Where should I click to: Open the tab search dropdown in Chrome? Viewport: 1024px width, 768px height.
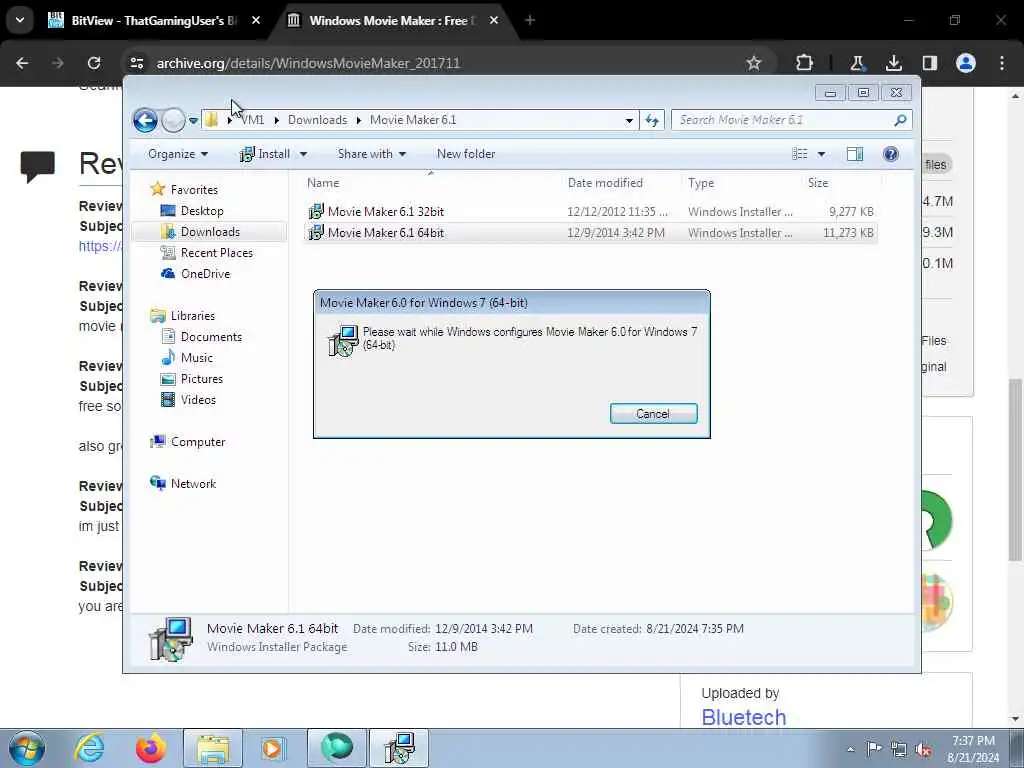pos(20,20)
